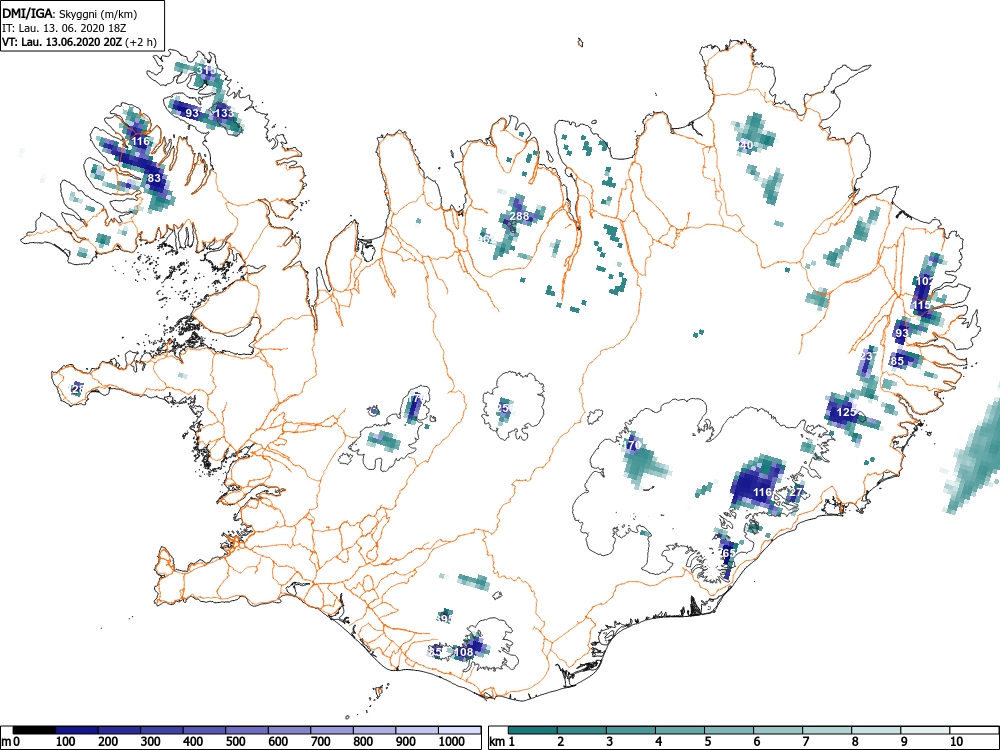
Task: Click the 5 tick label in the km legend
Action: click(x=707, y=741)
